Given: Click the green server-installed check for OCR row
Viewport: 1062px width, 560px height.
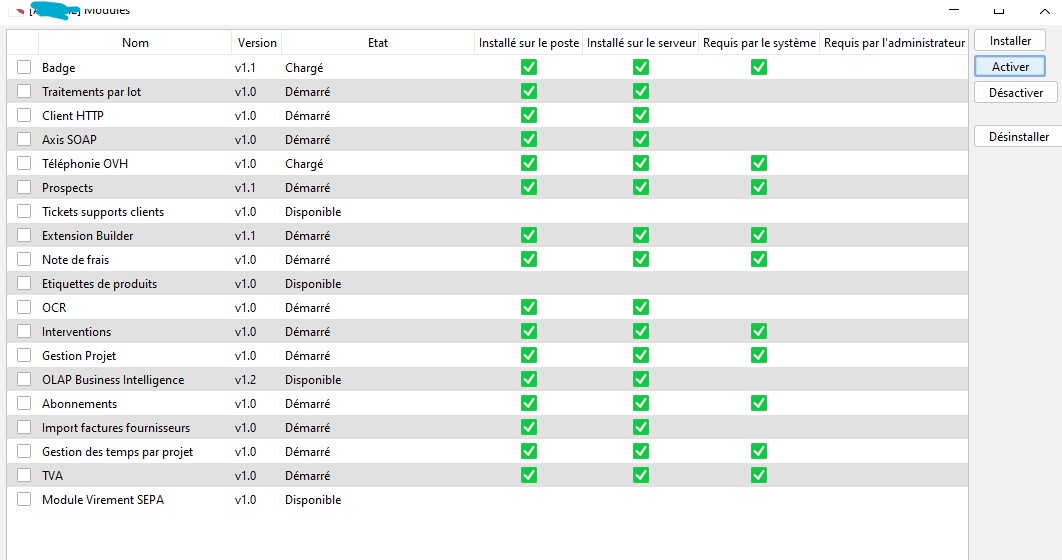Looking at the screenshot, I should [641, 307].
